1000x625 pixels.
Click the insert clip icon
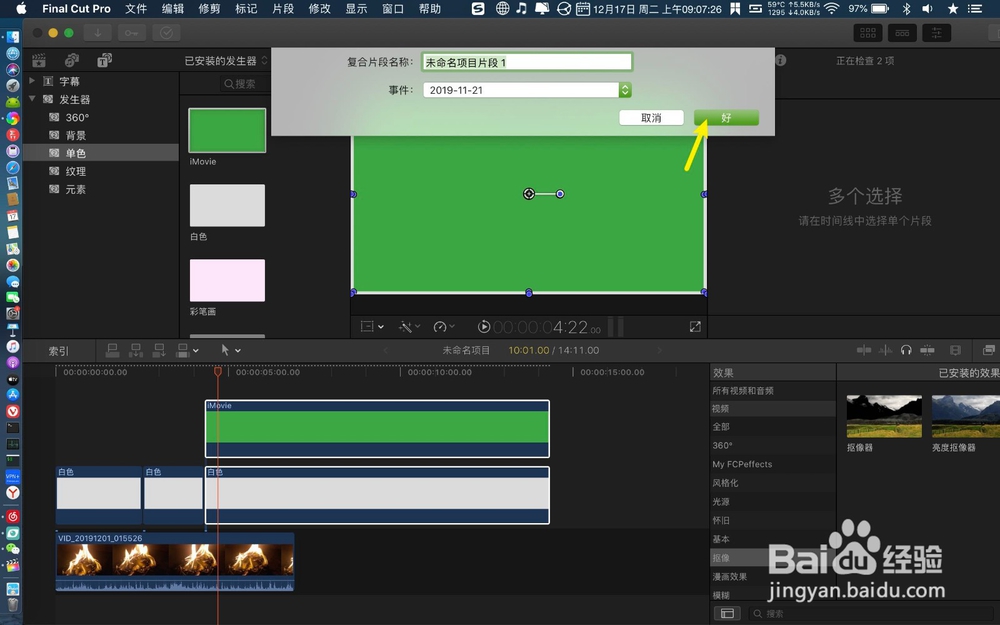[136, 350]
